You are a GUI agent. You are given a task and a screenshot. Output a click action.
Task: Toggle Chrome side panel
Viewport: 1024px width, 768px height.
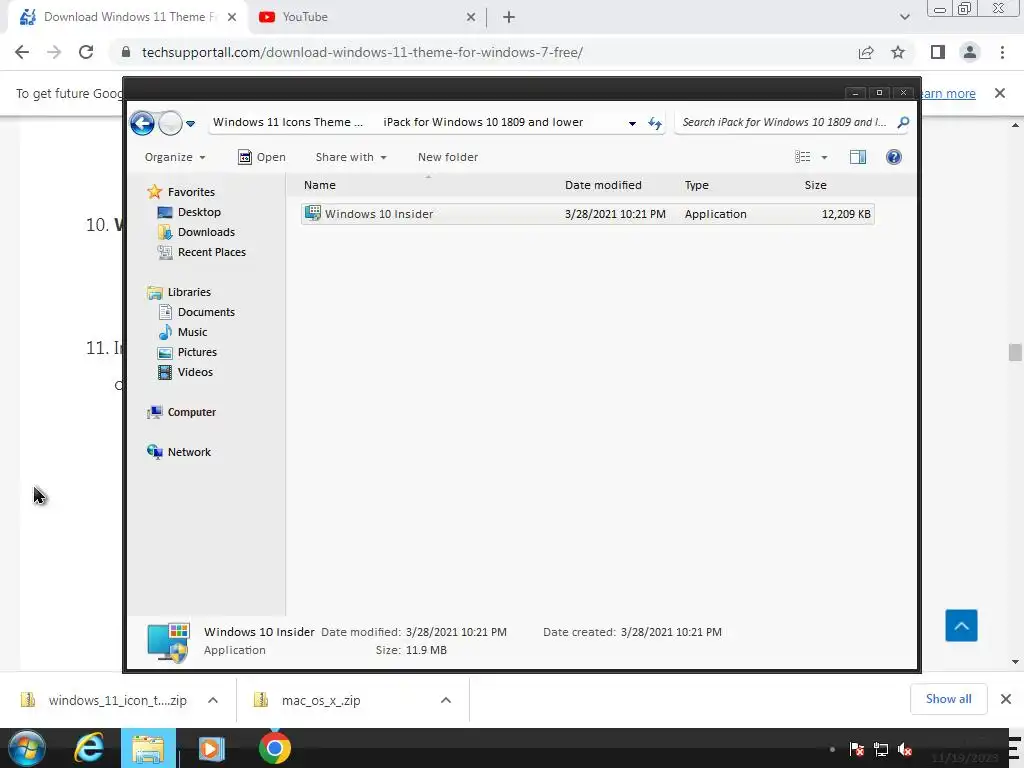coord(938,52)
